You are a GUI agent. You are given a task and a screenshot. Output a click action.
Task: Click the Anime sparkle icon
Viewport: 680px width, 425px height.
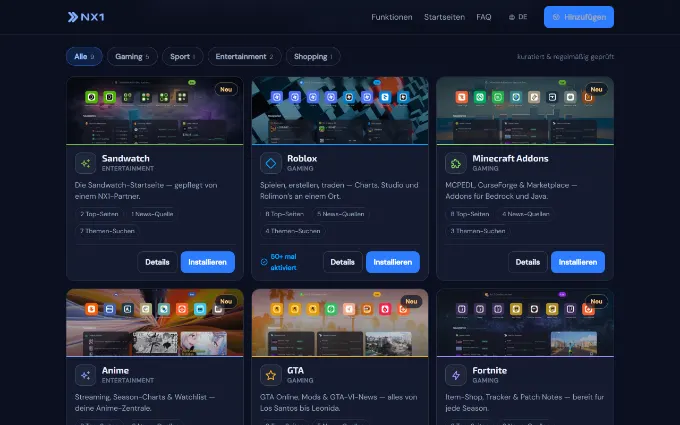coord(85,375)
